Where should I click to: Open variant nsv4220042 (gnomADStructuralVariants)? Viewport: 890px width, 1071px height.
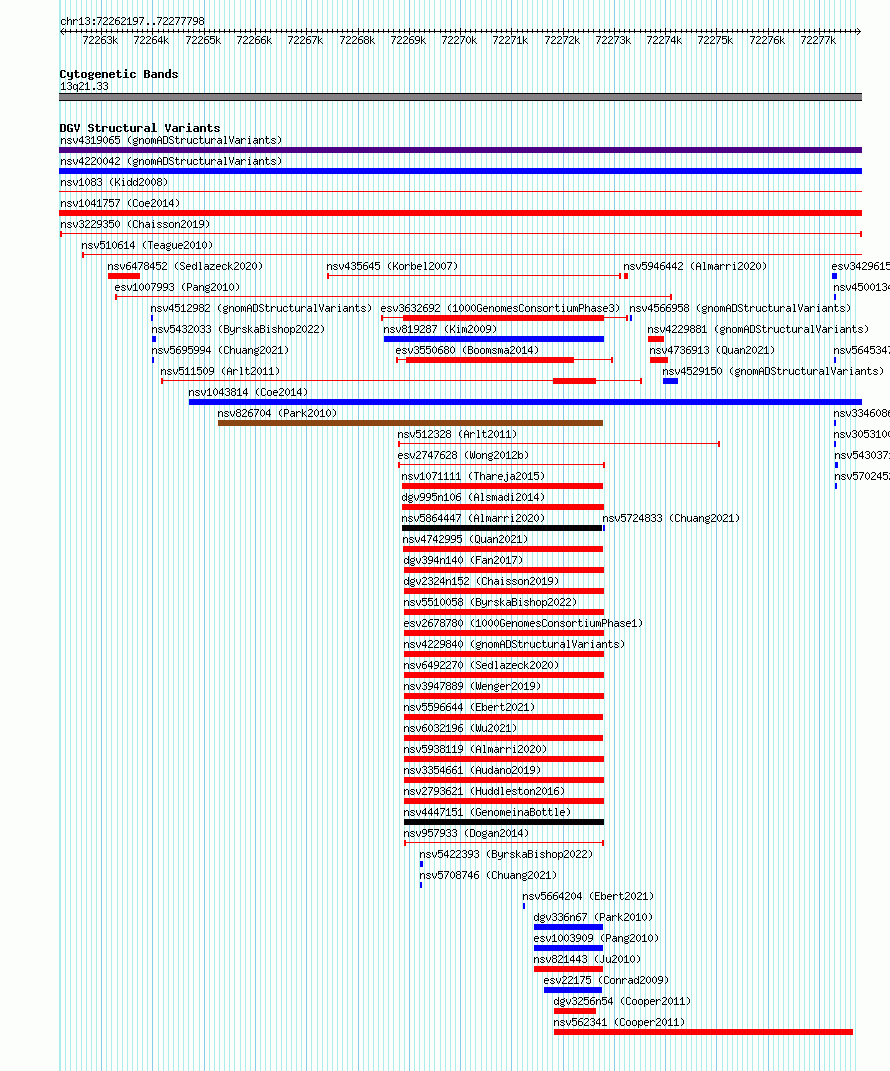pyautogui.click(x=171, y=161)
